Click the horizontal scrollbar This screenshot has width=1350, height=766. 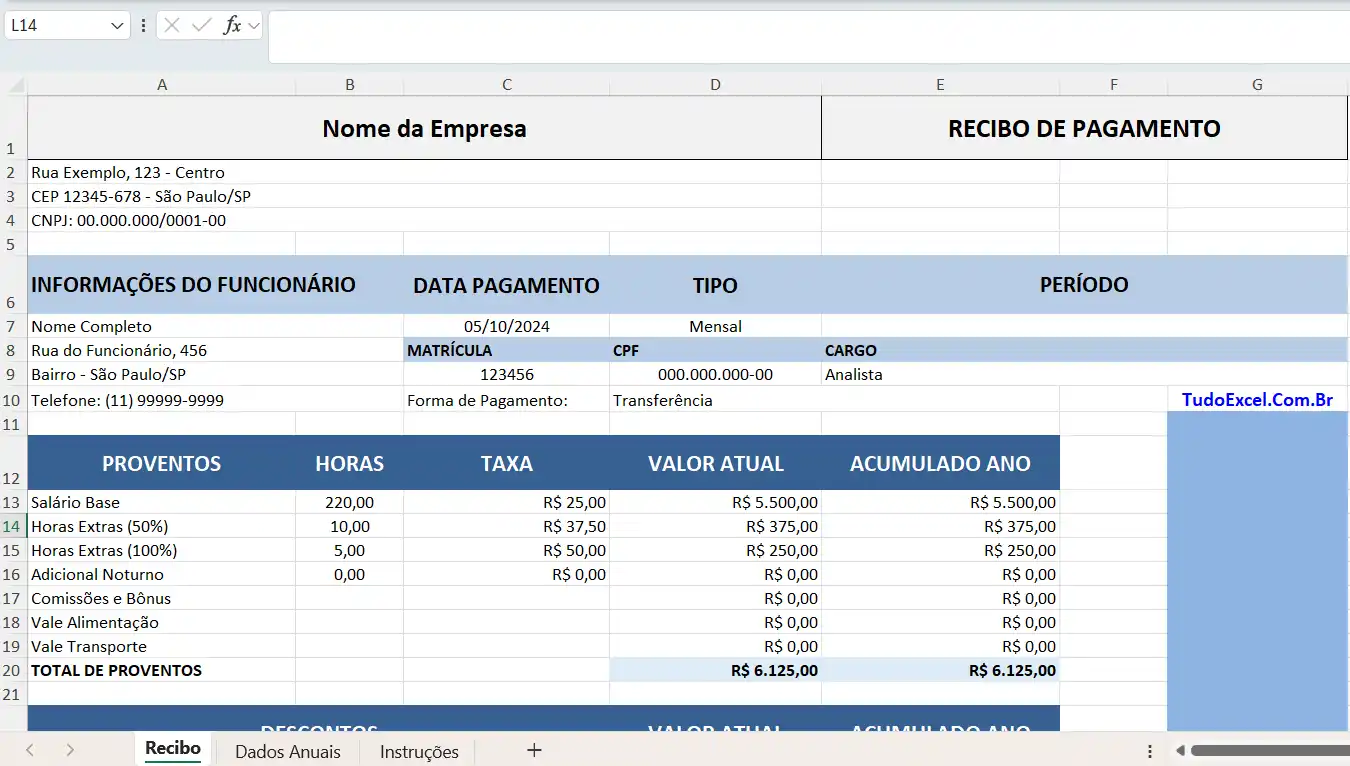pos(1265,749)
